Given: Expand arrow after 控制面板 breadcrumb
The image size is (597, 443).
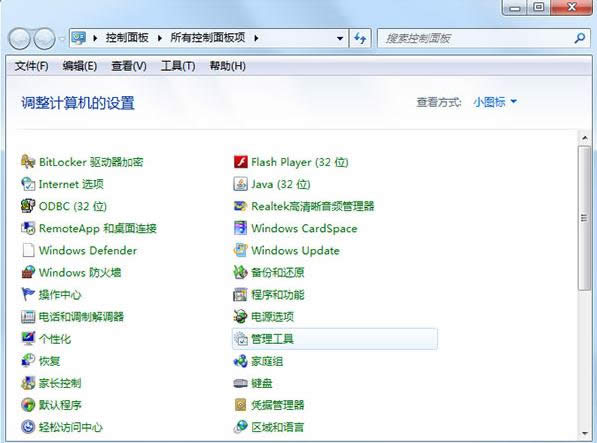Looking at the screenshot, I should click(x=160, y=38).
